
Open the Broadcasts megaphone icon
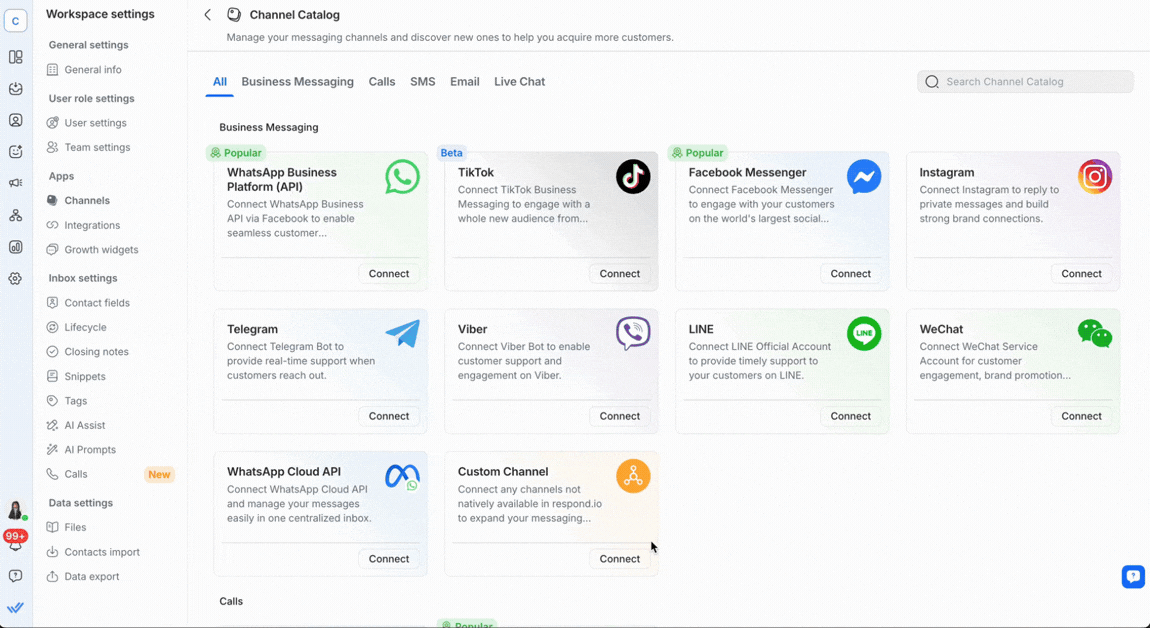pyautogui.click(x=15, y=183)
